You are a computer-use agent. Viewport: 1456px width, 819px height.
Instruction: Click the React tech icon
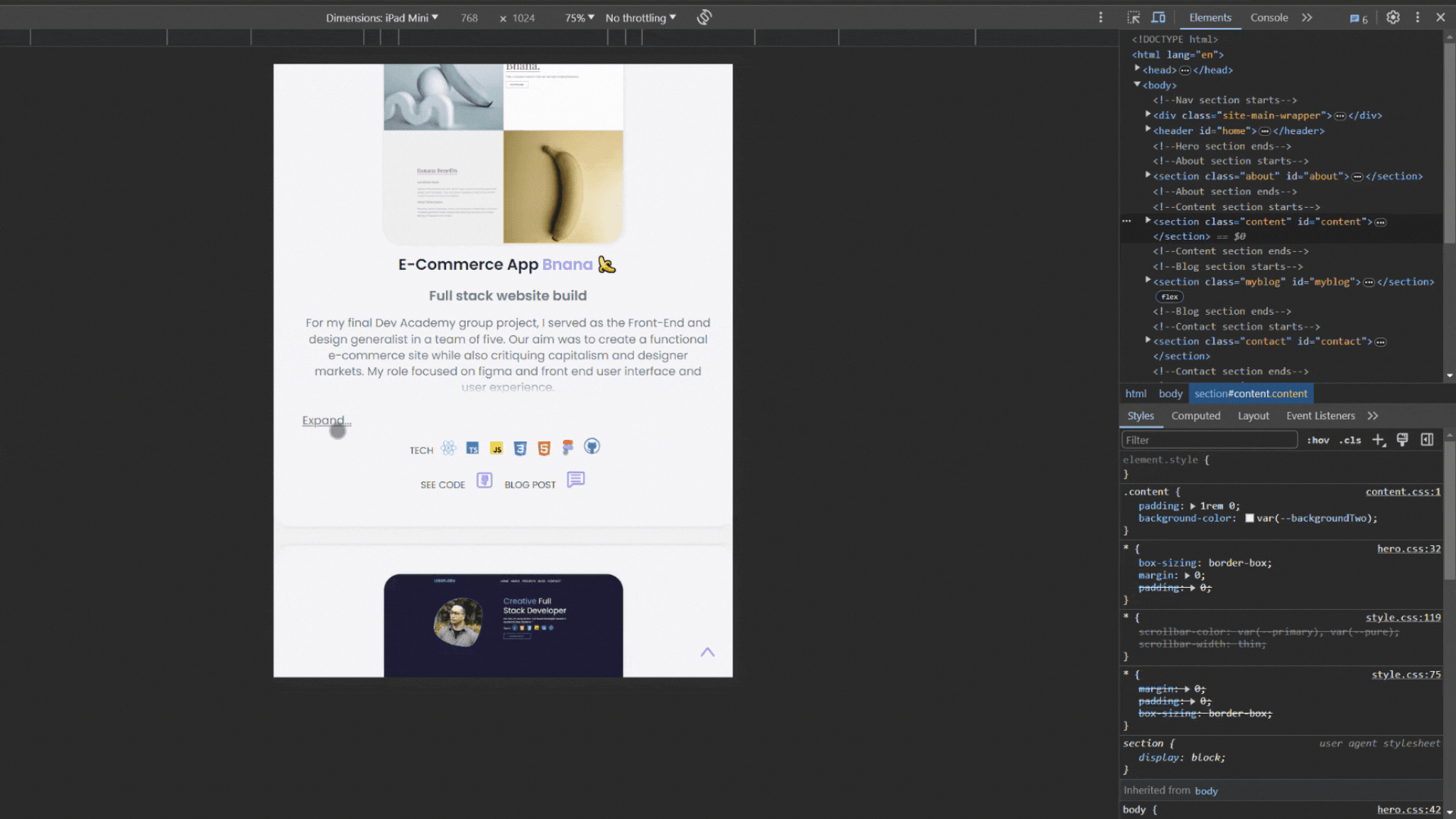[448, 447]
